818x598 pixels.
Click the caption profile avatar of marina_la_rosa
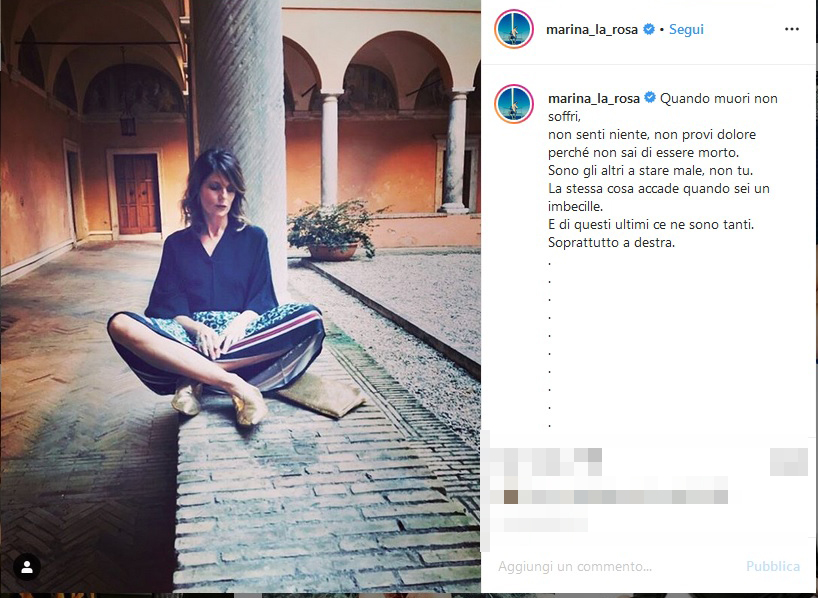coord(514,104)
